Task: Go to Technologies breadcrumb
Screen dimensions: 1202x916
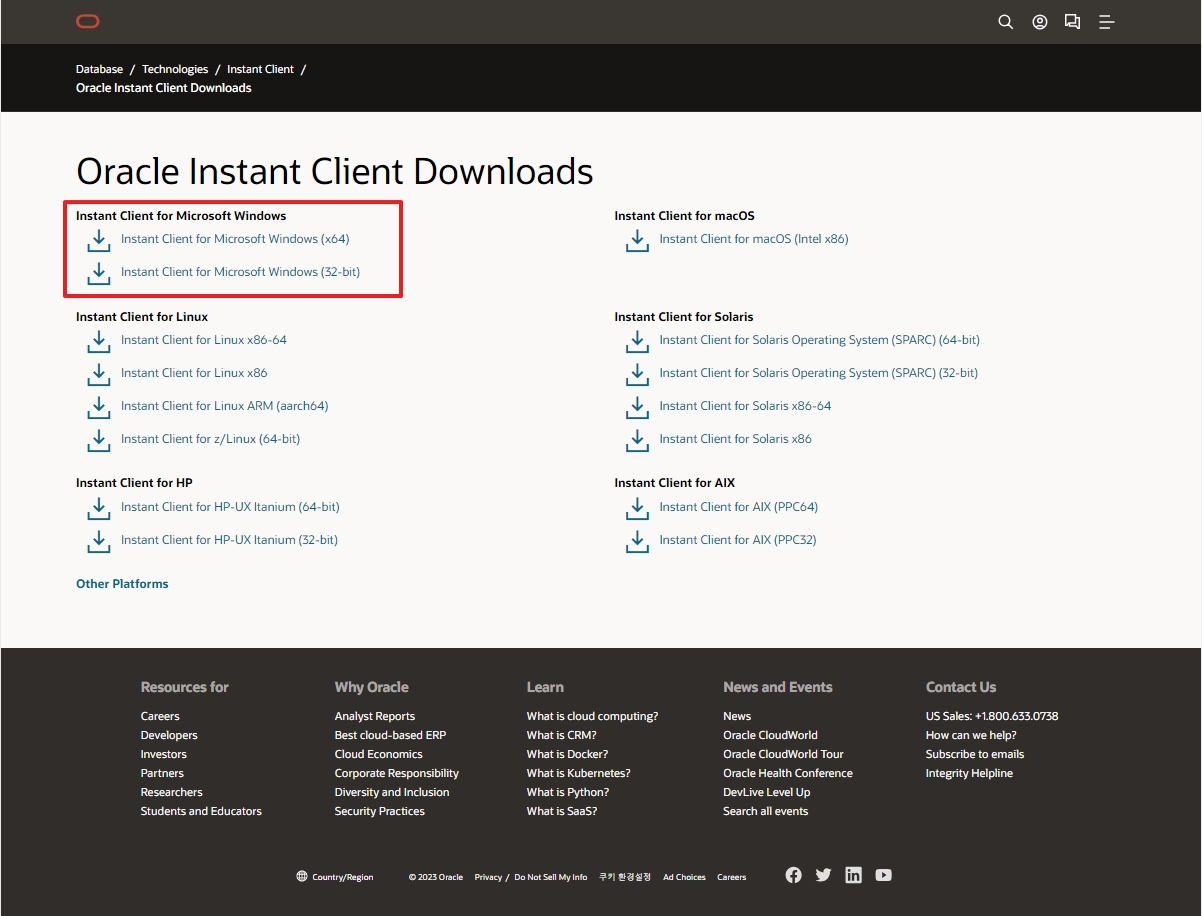Action: 175,69
